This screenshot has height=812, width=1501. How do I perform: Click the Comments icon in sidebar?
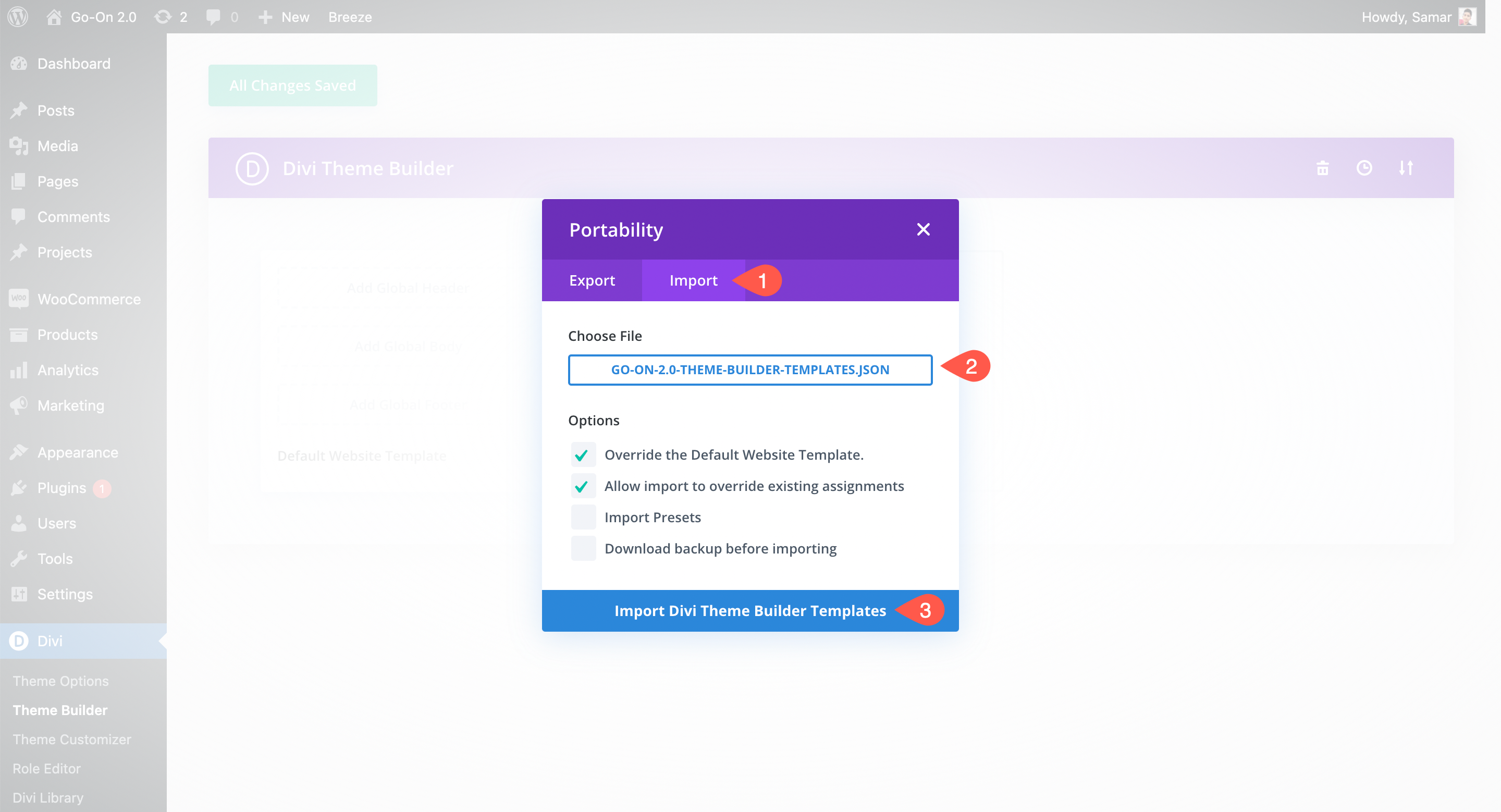(19, 217)
